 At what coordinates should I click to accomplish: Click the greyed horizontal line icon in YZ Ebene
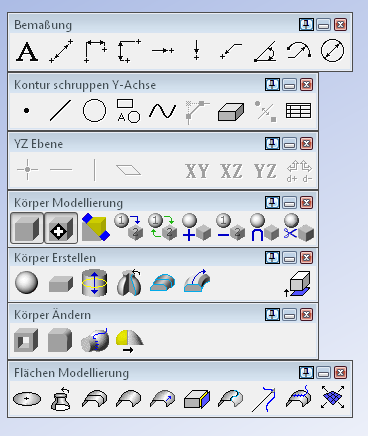pos(61,170)
